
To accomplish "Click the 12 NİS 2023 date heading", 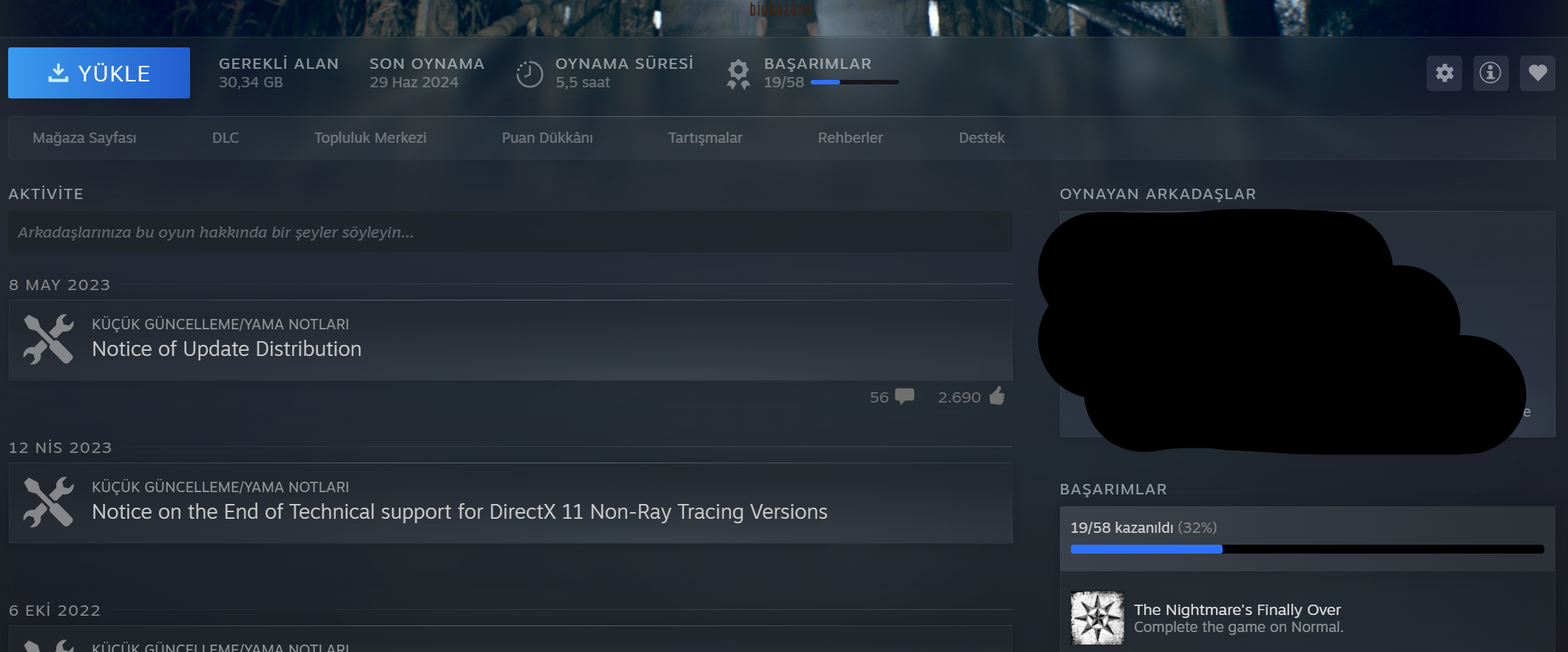I will click(60, 448).
